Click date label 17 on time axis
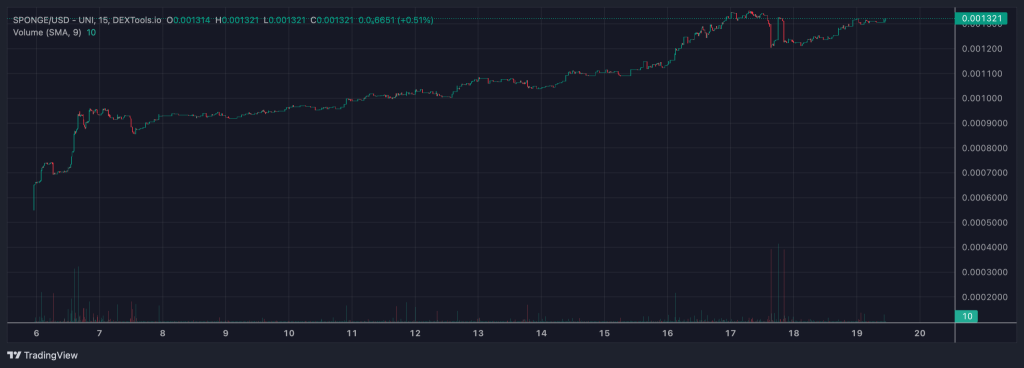The image size is (1024, 368). click(731, 333)
